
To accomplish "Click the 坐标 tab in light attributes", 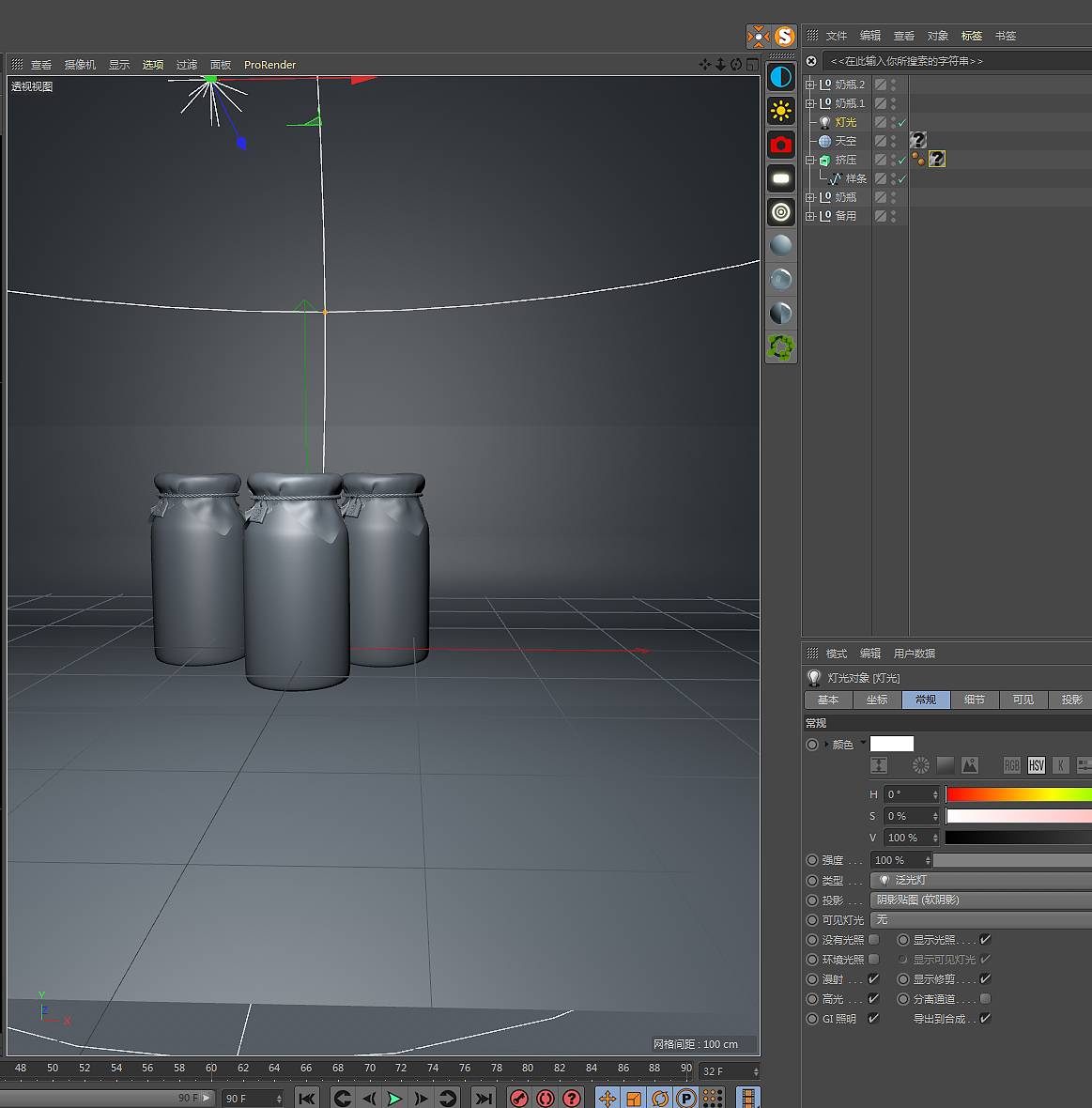I will pyautogui.click(x=878, y=700).
